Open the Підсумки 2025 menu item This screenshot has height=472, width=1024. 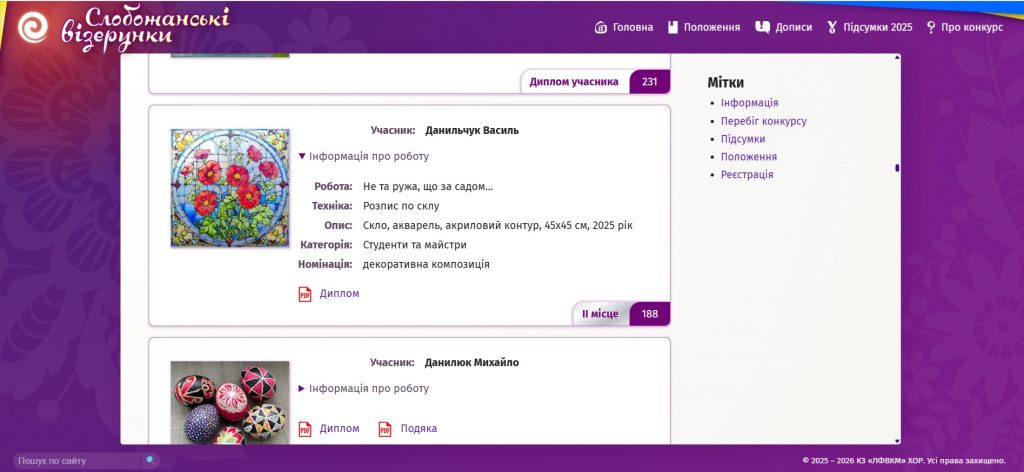[x=877, y=27]
